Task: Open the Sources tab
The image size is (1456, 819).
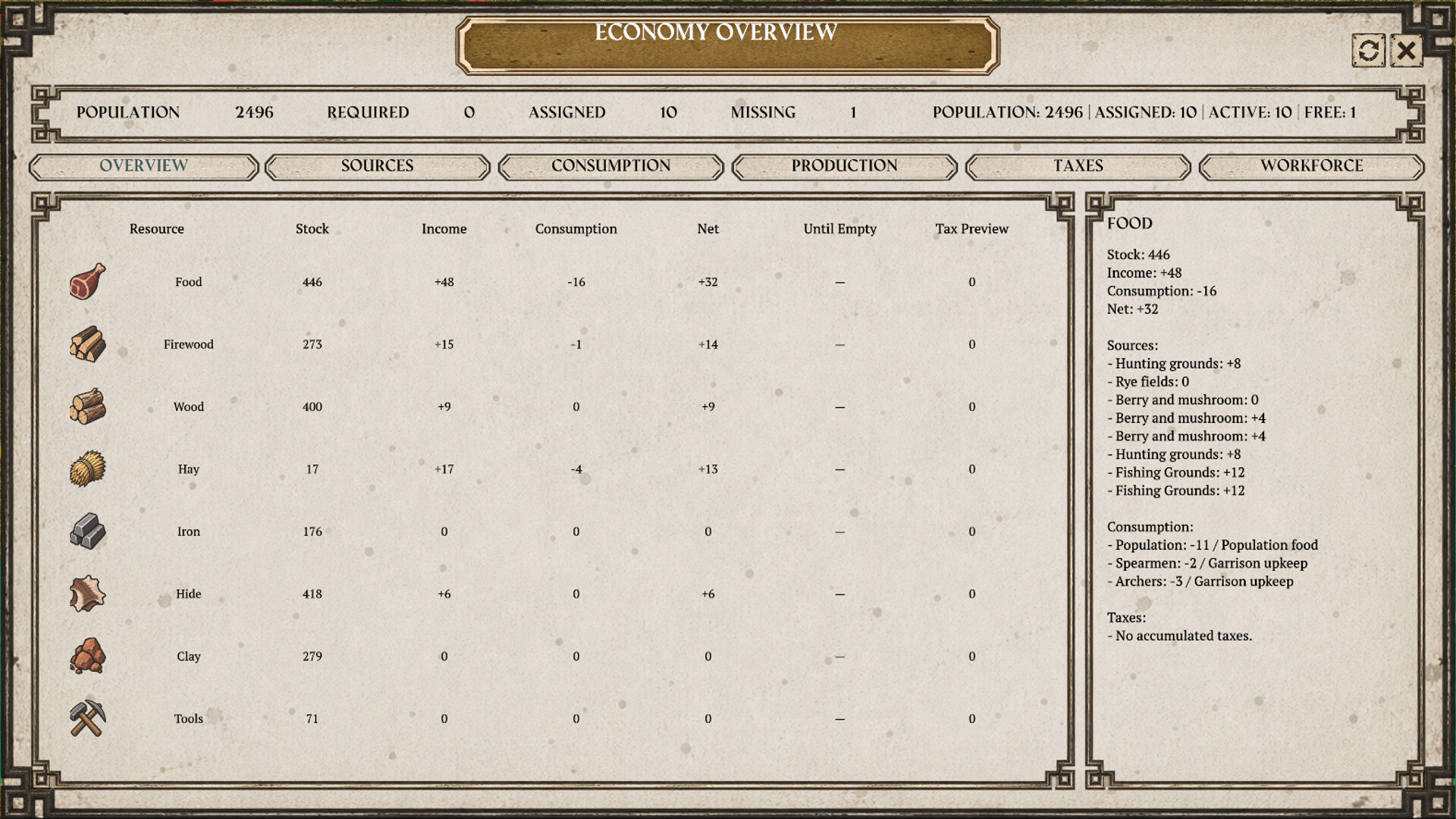Action: (x=378, y=166)
